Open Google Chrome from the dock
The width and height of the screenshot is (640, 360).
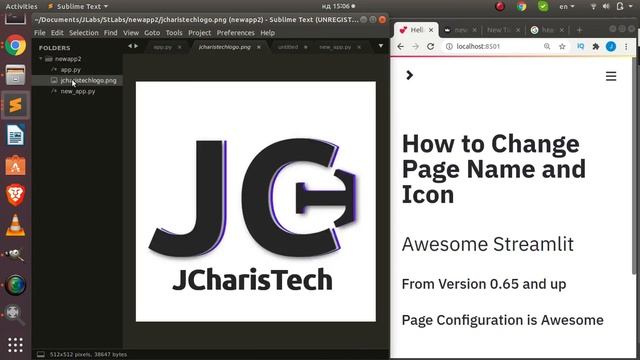tap(16, 45)
